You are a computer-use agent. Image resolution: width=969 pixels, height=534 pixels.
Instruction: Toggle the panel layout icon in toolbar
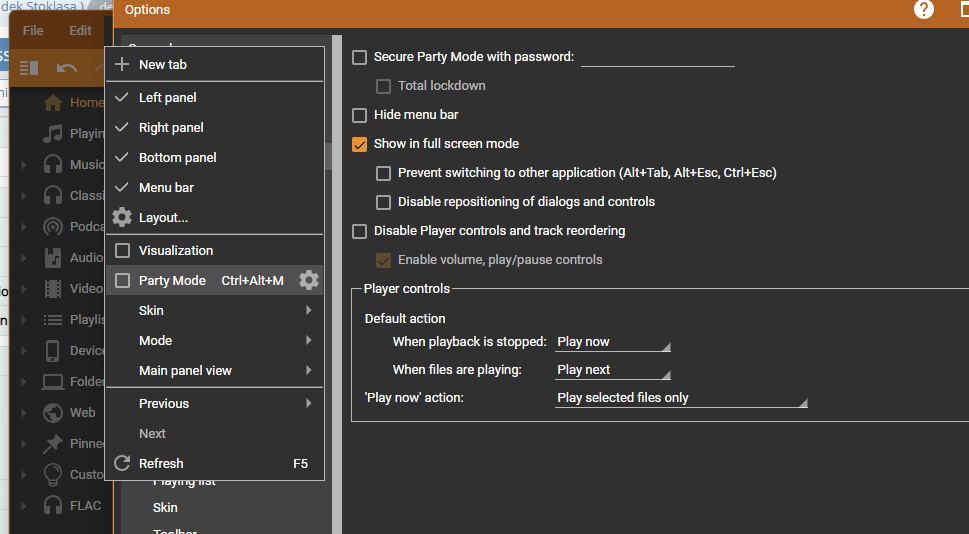click(29, 68)
